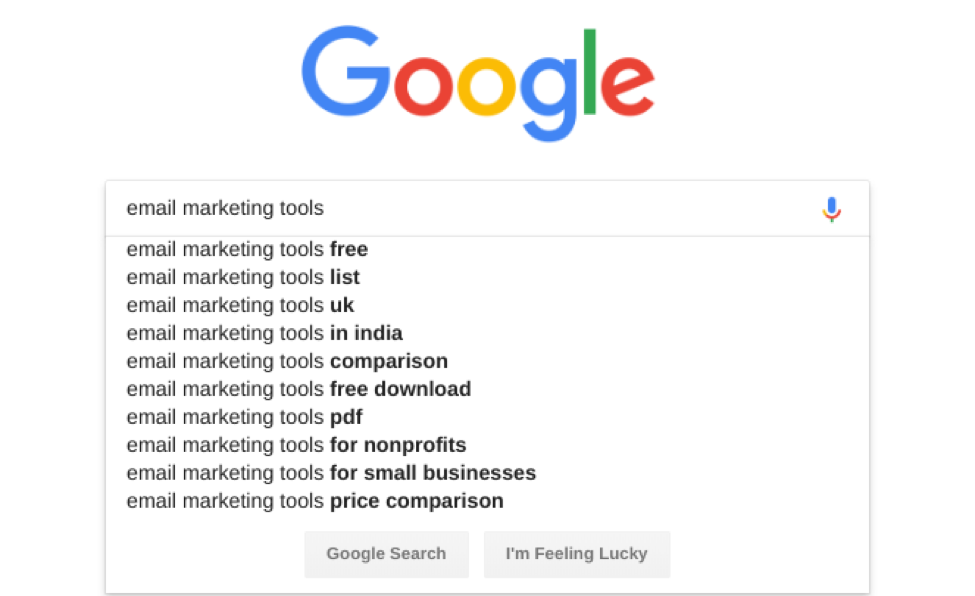Select suggestion email marketing tools for nonprofits
This screenshot has height=596, width=975.
click(295, 445)
